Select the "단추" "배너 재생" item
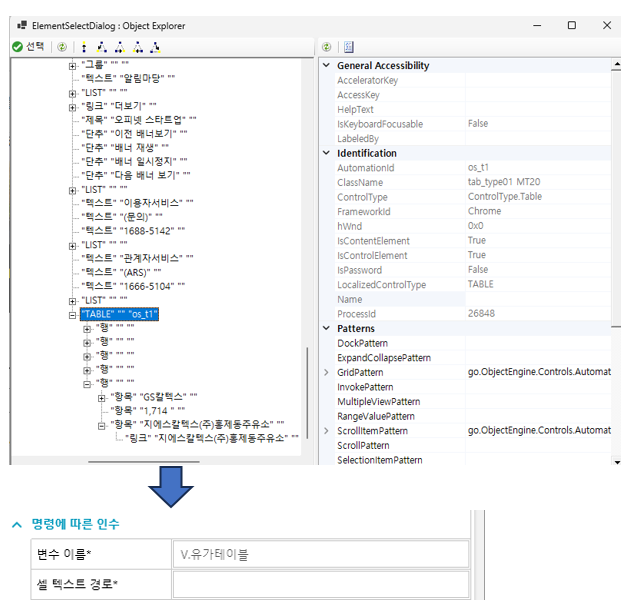Image resolution: width=634 pixels, height=609 pixels. click(125, 148)
